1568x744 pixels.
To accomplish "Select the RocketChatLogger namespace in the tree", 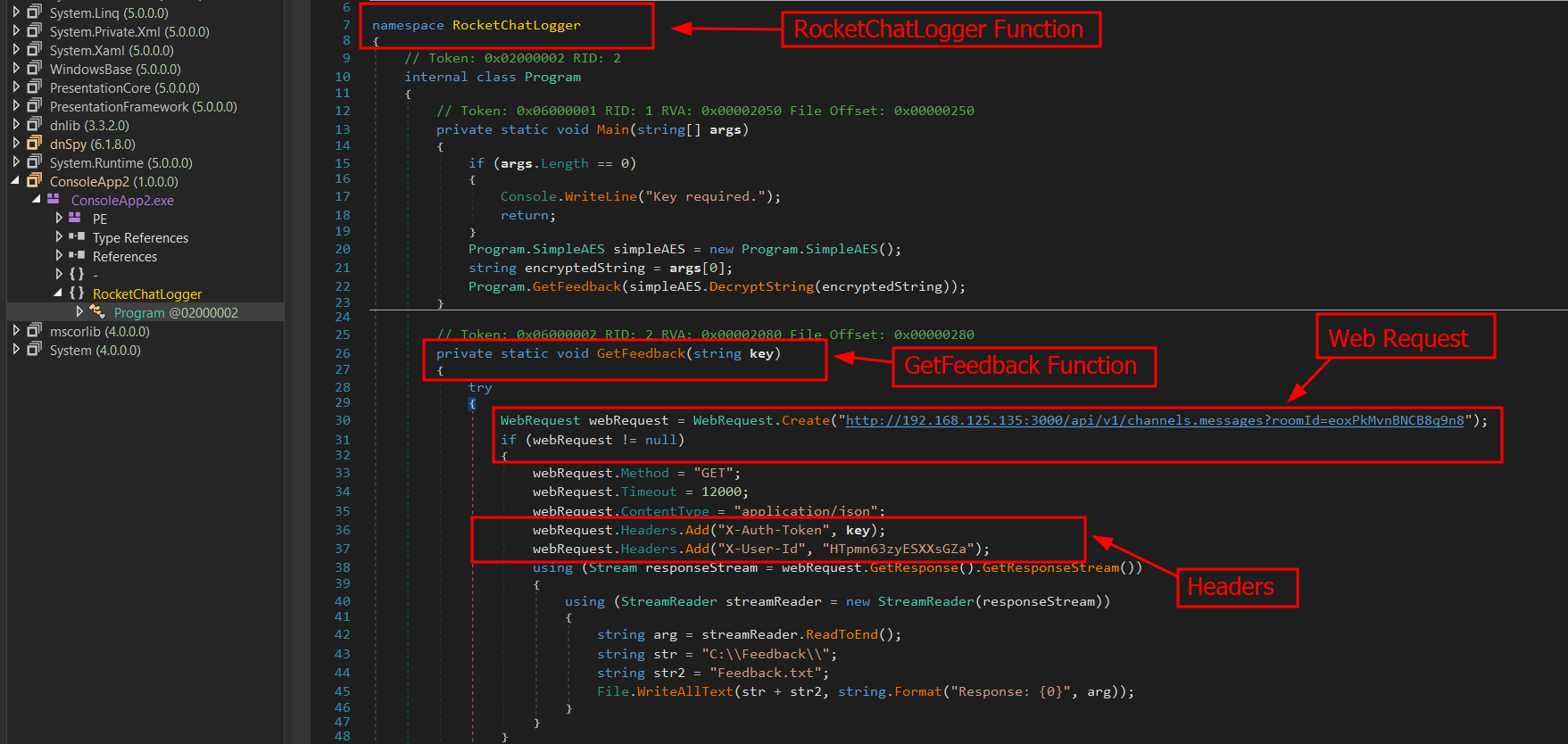I will [x=147, y=293].
